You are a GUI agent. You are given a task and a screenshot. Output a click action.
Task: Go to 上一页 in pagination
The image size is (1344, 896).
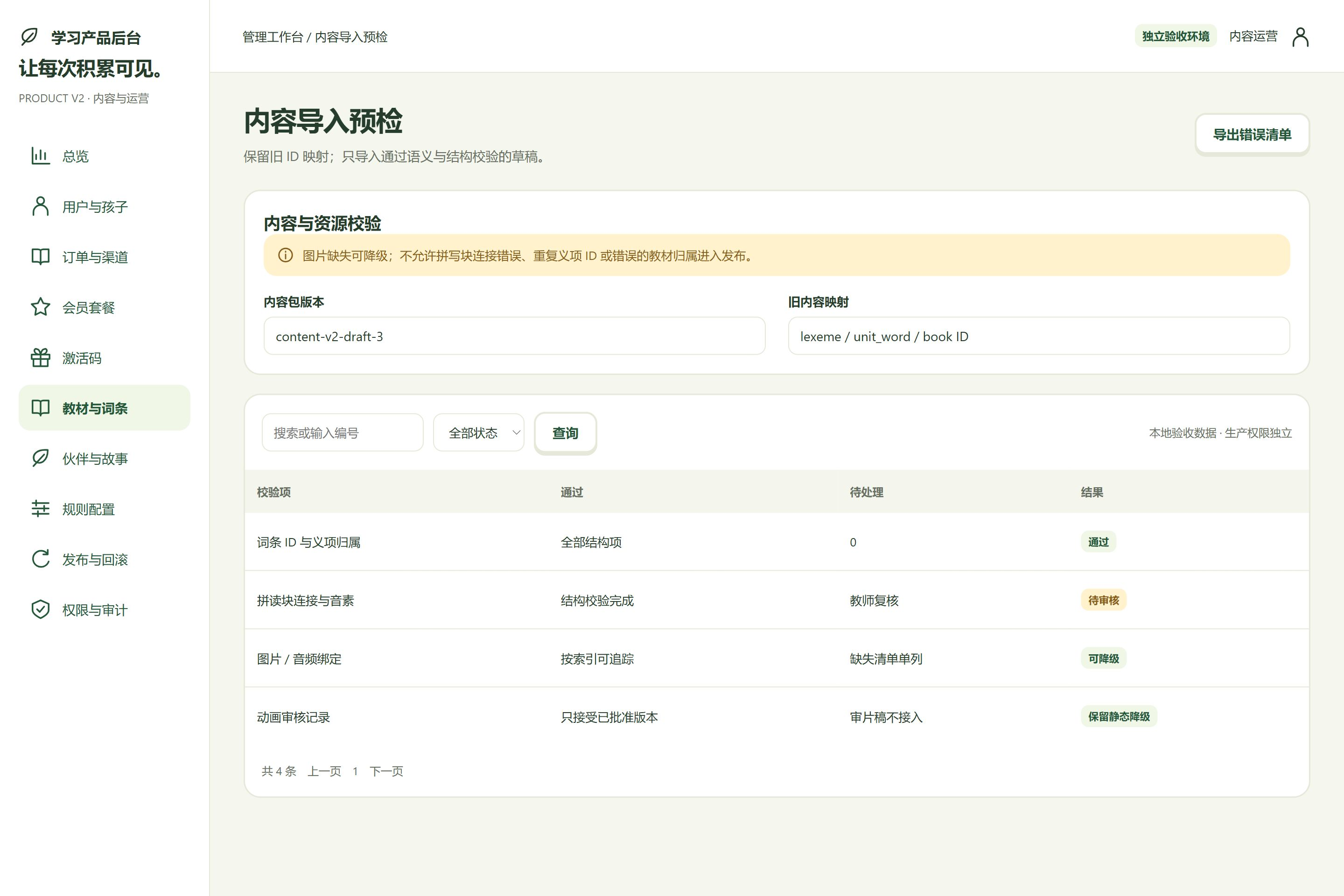click(x=324, y=771)
